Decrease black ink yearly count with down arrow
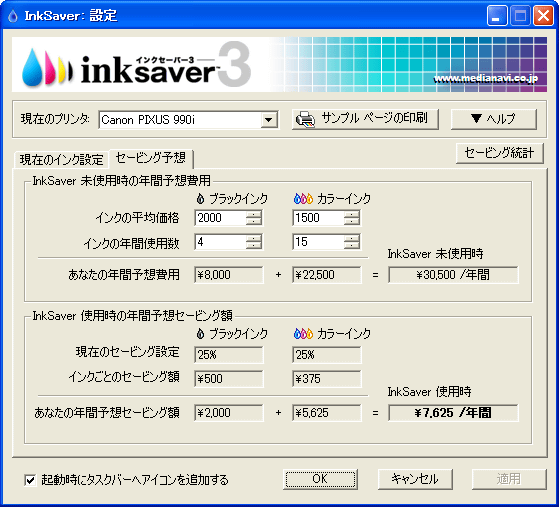The width and height of the screenshot is (559, 507). pyautogui.click(x=254, y=246)
